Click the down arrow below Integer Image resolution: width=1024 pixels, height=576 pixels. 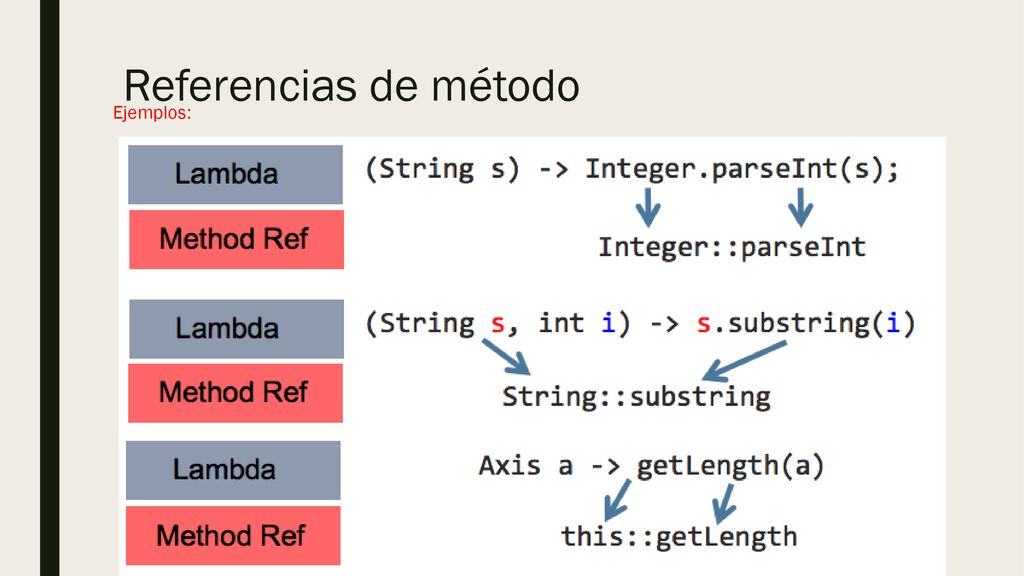click(x=648, y=208)
